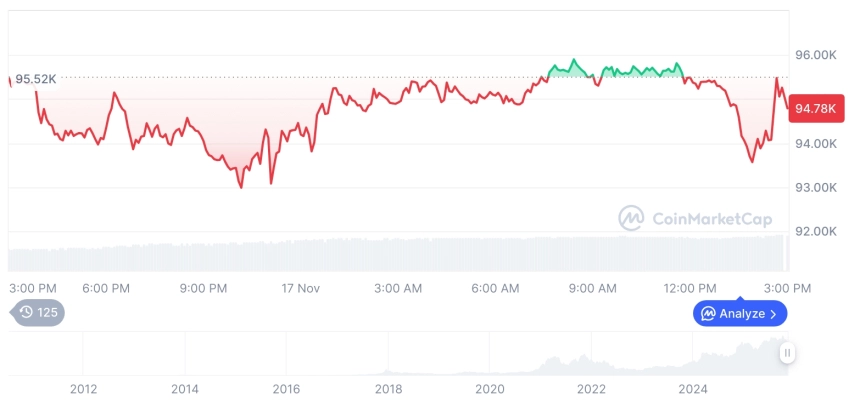Click the 93.00K price axis label
The image size is (860, 401).
pyautogui.click(x=815, y=188)
